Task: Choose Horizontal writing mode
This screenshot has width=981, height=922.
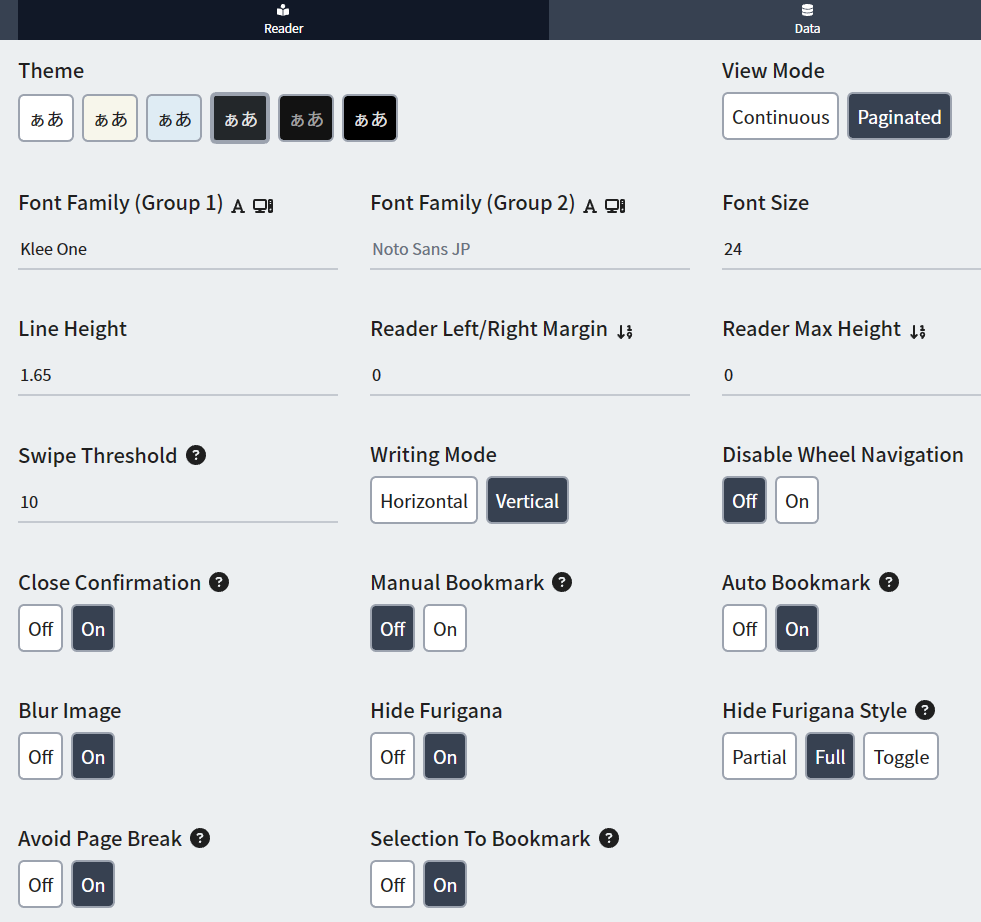Action: coord(424,501)
